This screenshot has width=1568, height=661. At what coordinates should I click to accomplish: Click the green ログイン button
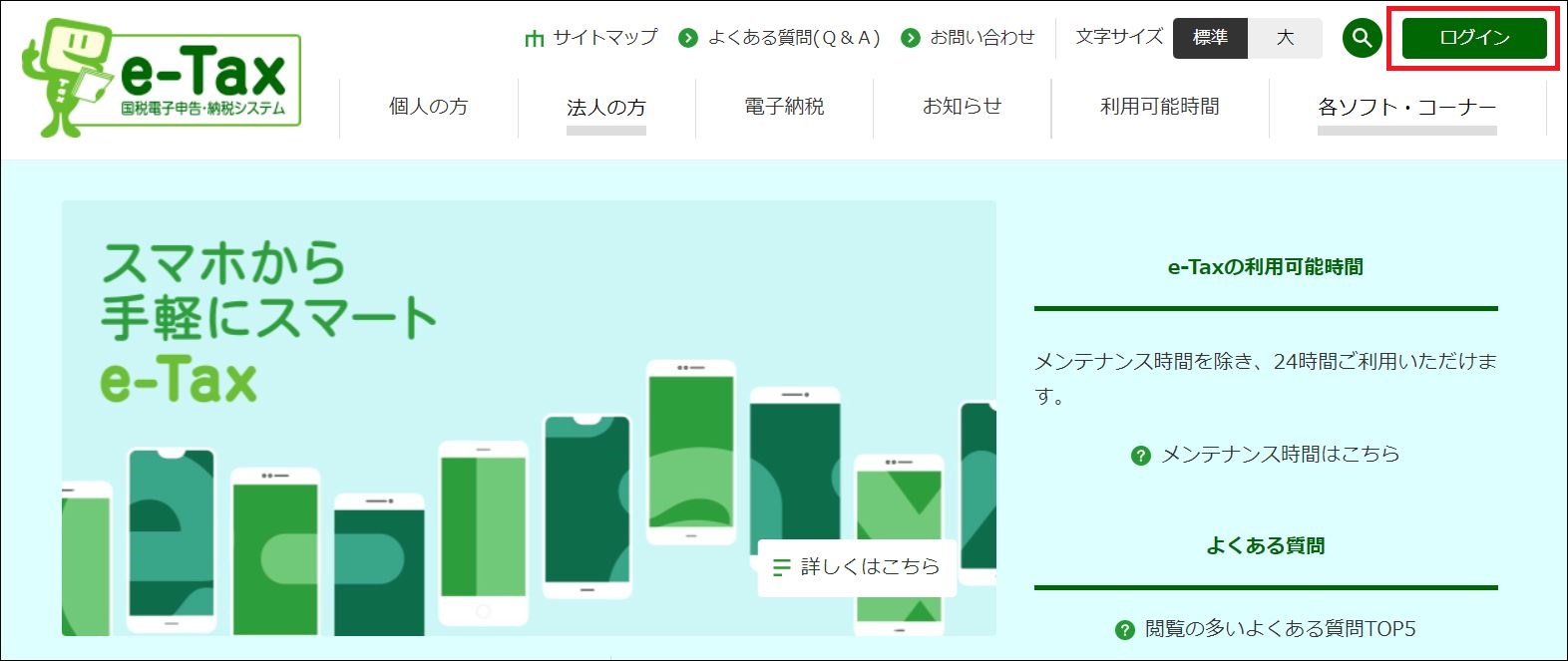pos(1474,38)
